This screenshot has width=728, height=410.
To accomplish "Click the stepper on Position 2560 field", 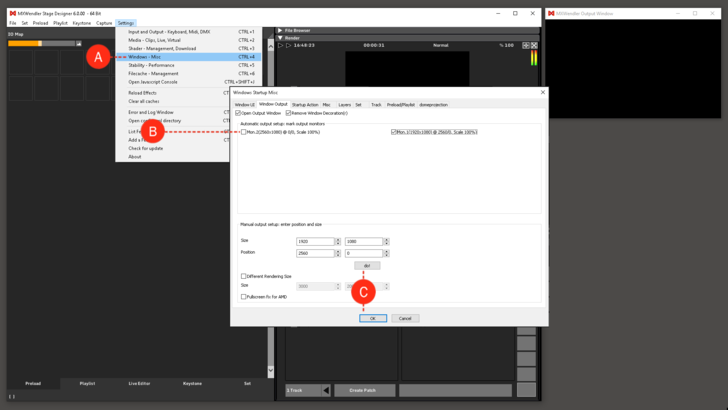I will (x=338, y=254).
